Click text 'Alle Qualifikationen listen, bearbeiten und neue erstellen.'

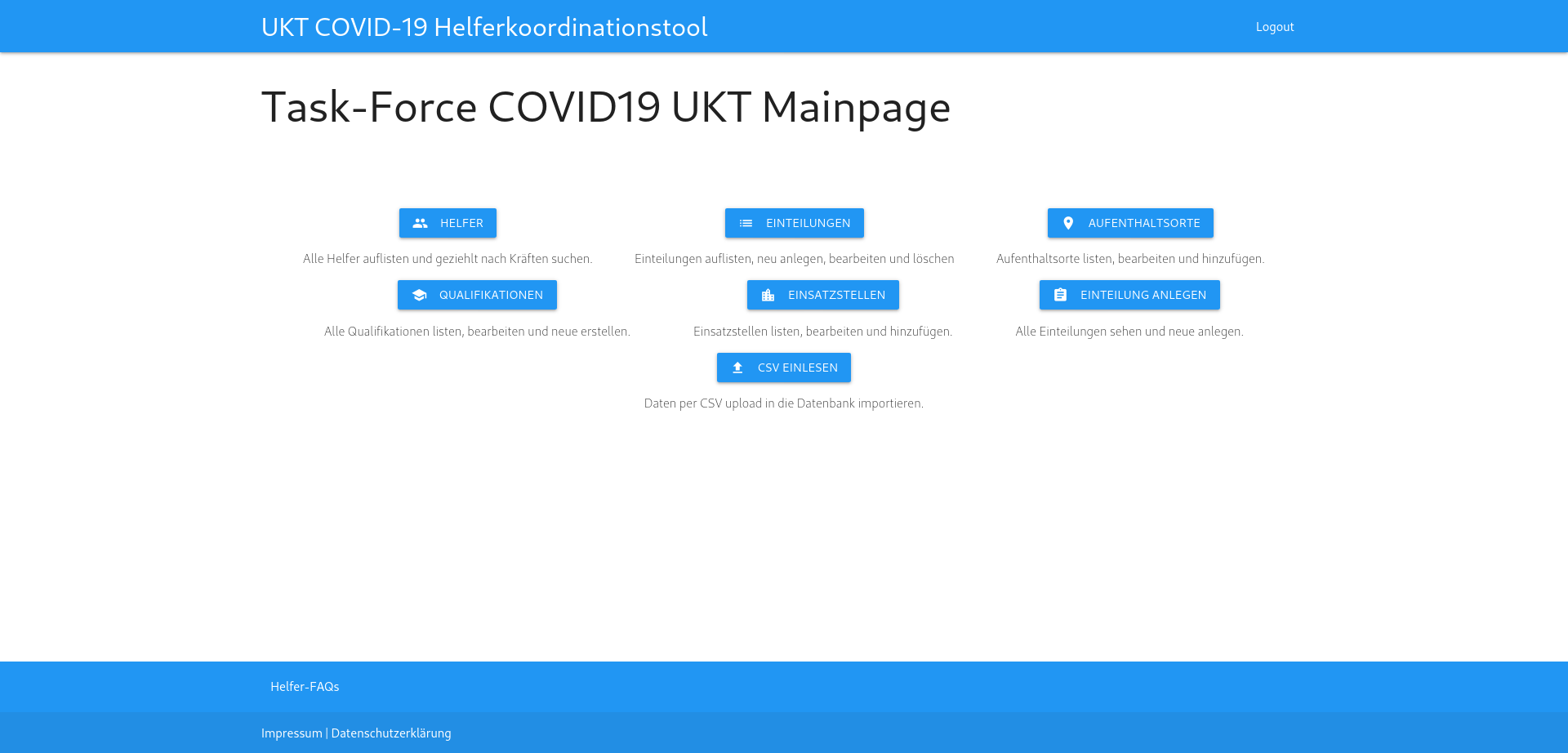(x=477, y=332)
